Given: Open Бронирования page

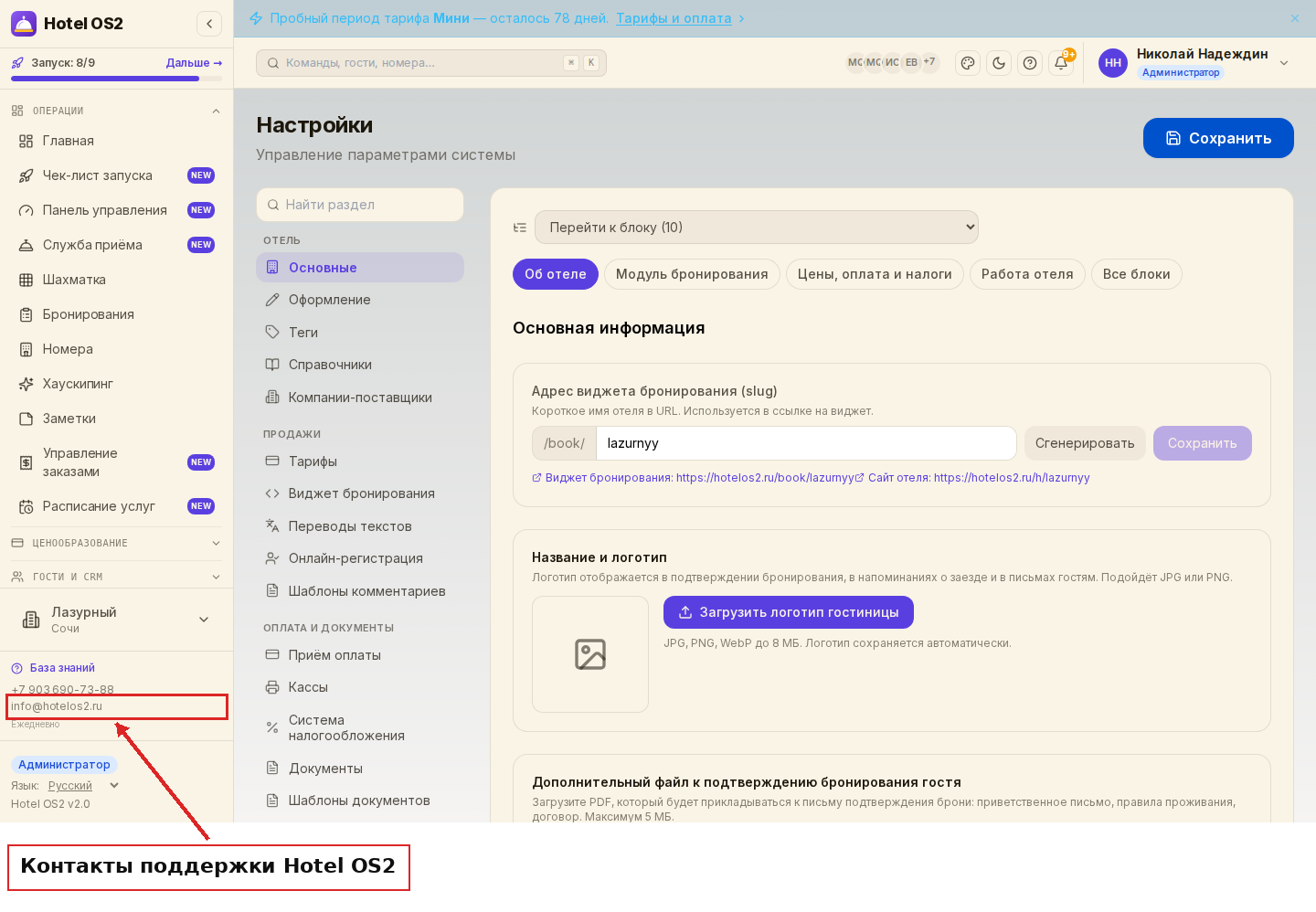Looking at the screenshot, I should 117,314.
